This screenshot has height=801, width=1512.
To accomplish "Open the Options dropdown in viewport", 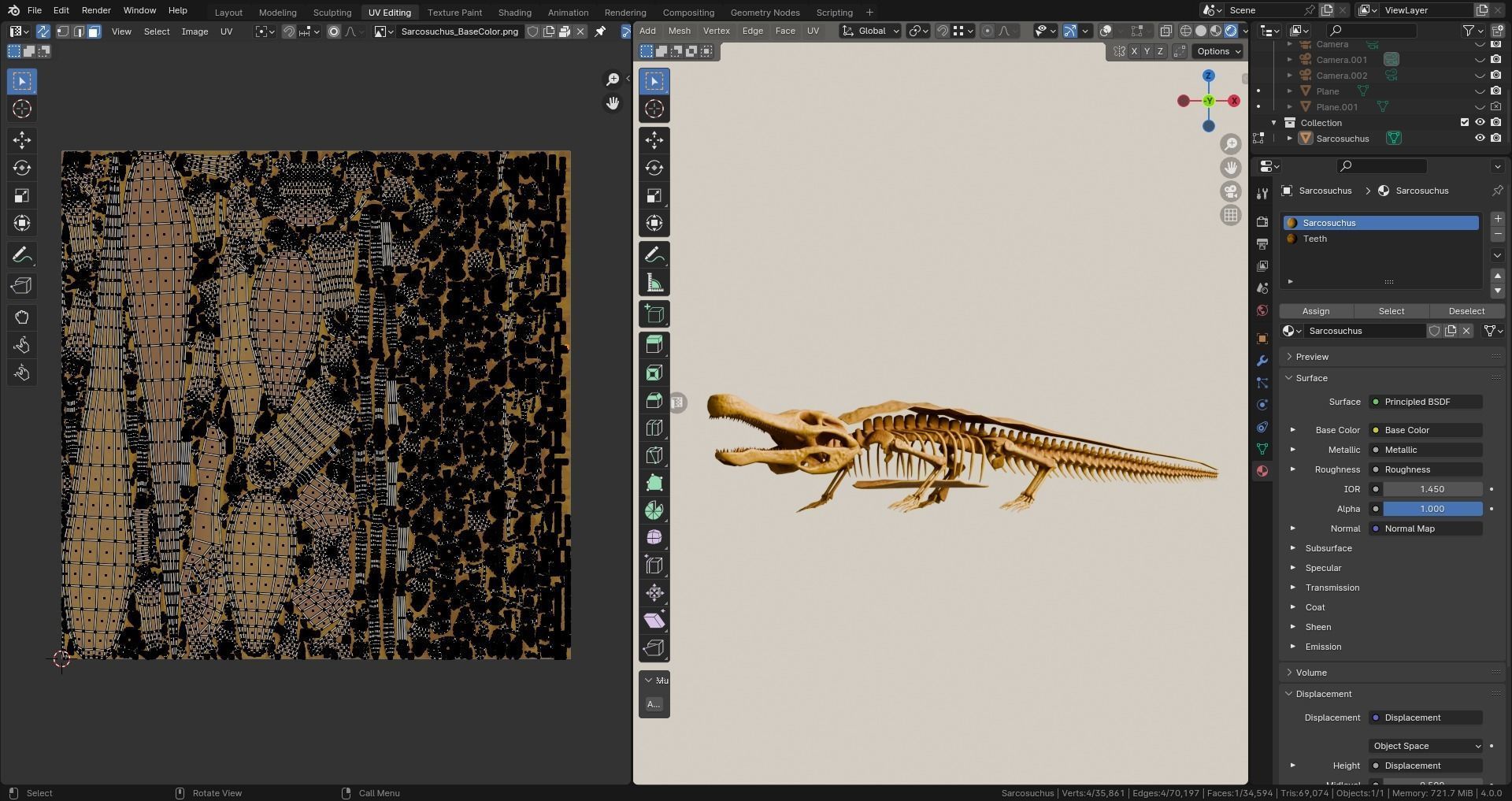I will click(1218, 51).
